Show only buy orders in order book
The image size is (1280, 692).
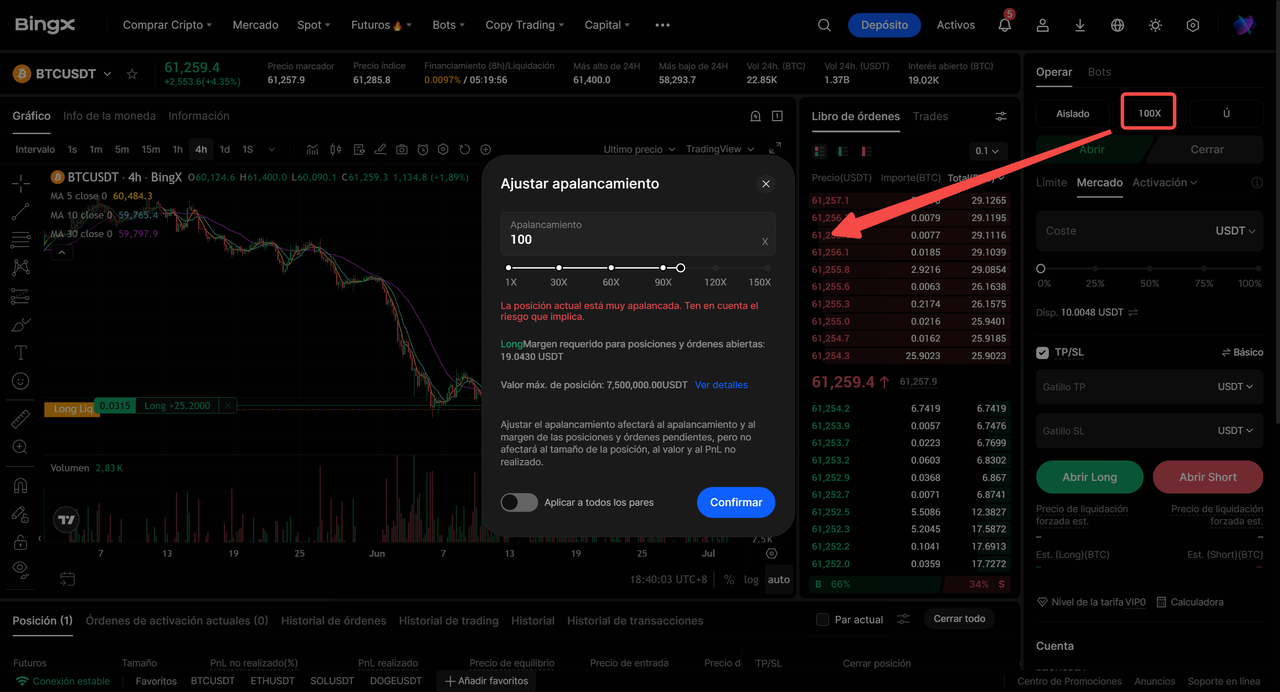pos(842,151)
